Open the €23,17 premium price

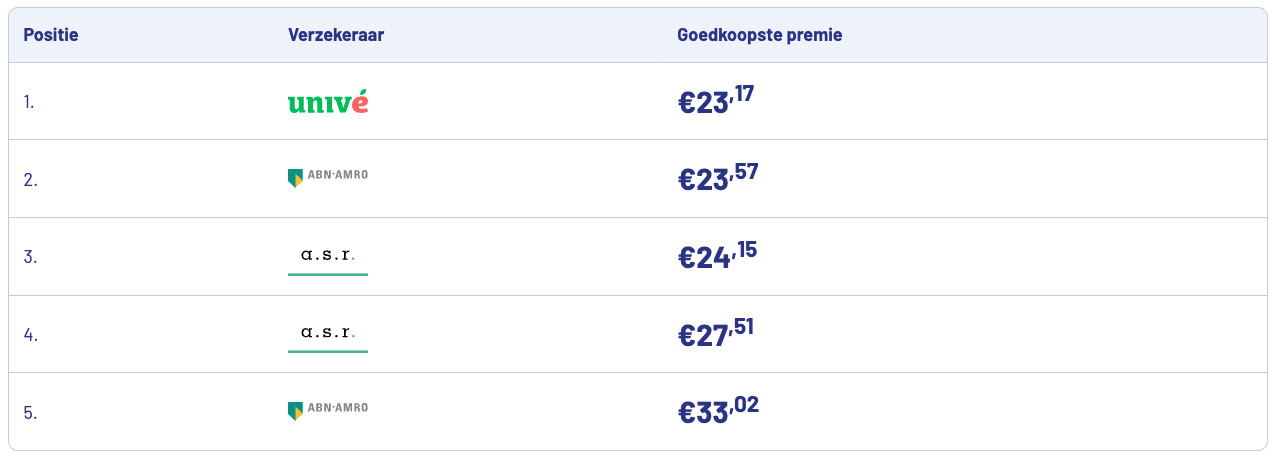coord(716,101)
